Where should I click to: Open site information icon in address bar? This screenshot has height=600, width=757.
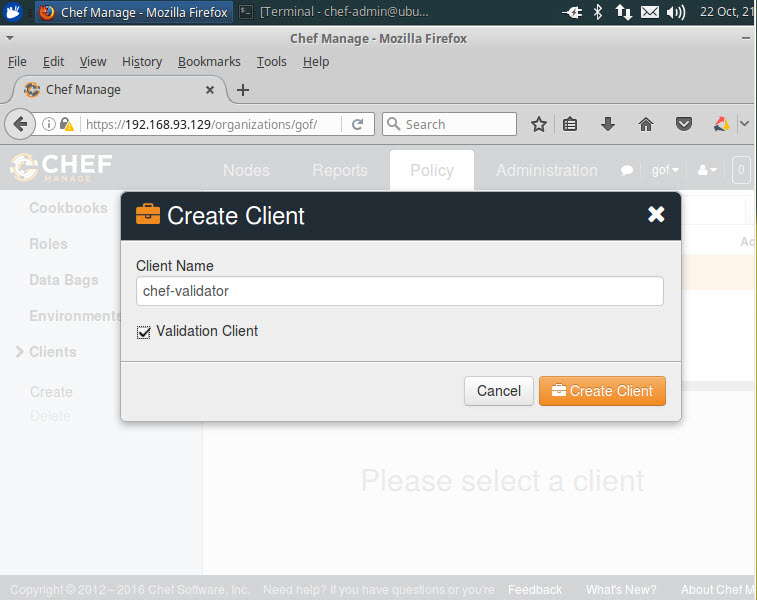(48, 125)
